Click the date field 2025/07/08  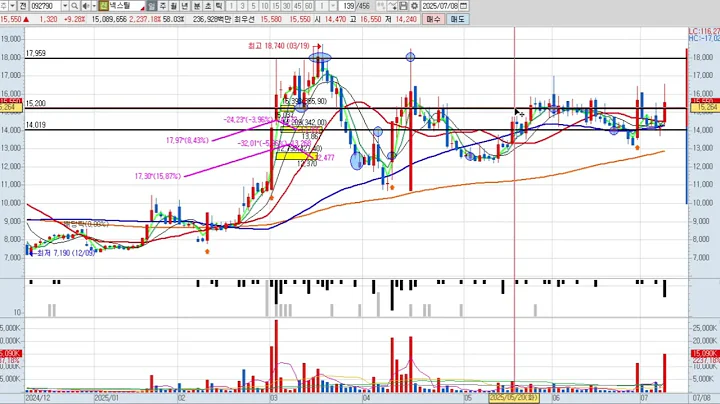pos(440,6)
